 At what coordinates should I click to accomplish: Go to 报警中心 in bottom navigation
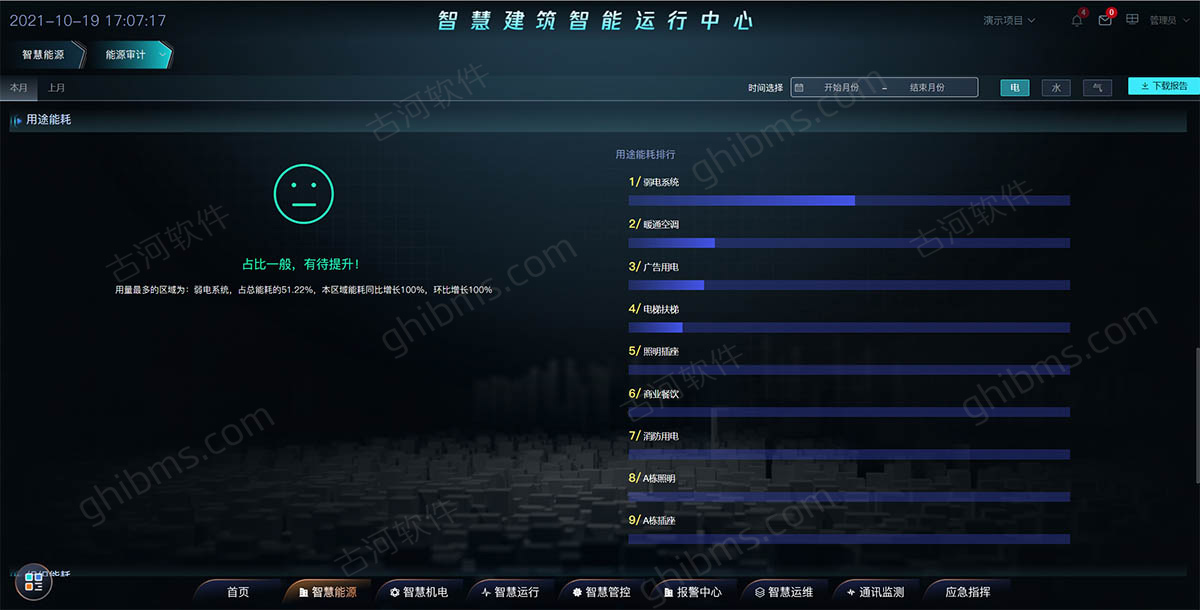click(x=690, y=592)
